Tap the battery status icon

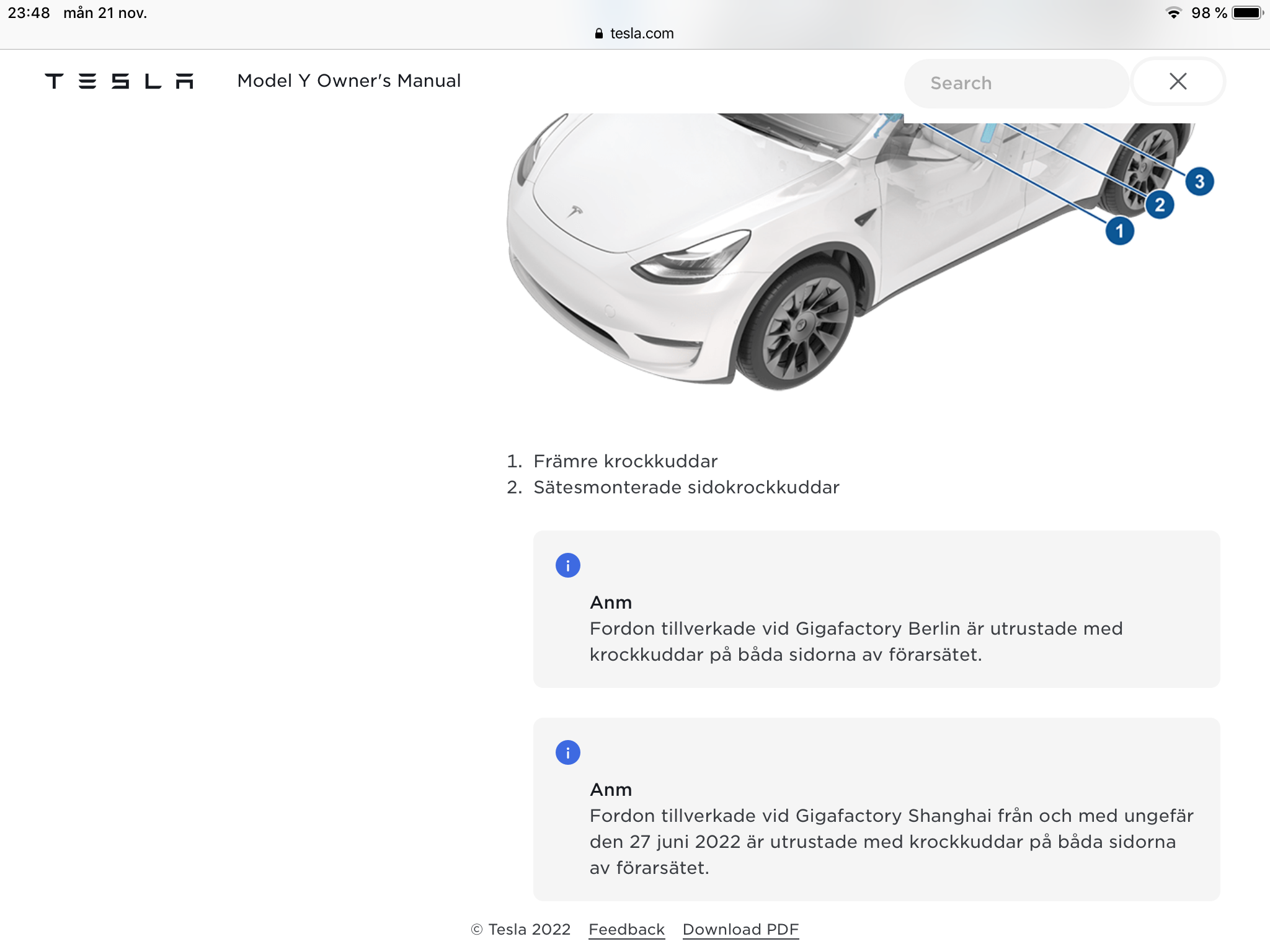coord(1248,13)
